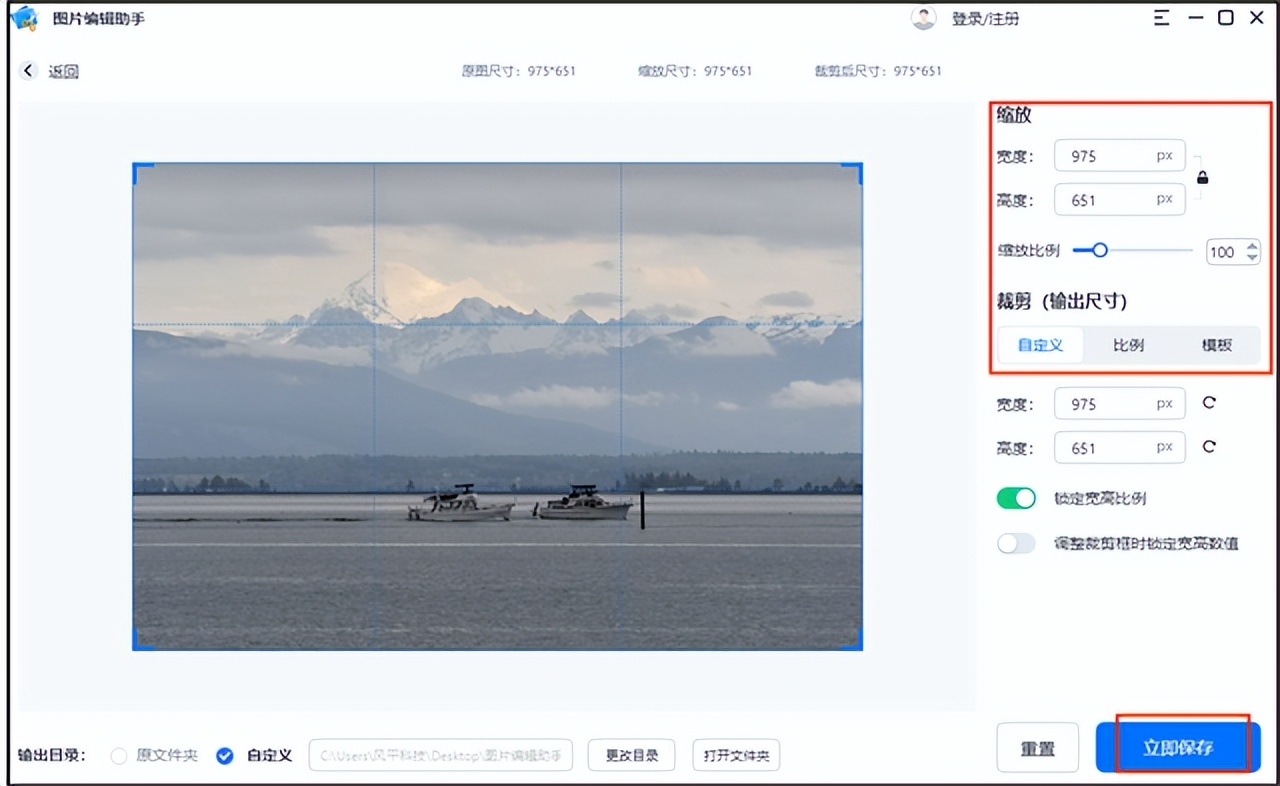Open the hamburger menu in the title bar

pyautogui.click(x=1161, y=17)
